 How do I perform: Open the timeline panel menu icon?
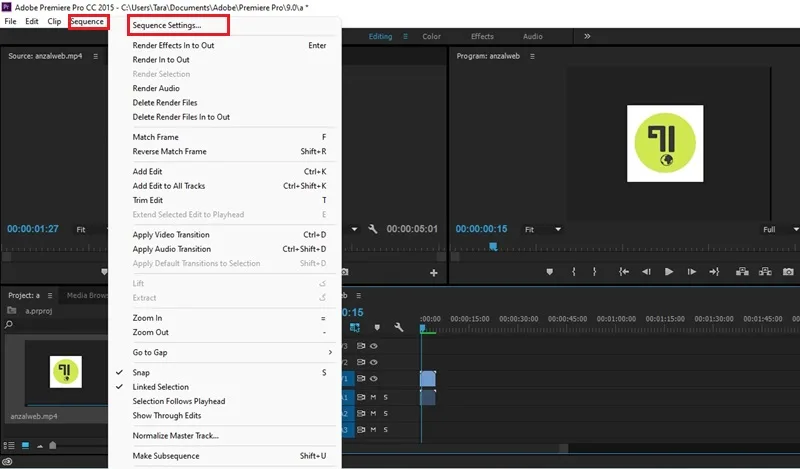coord(359,295)
